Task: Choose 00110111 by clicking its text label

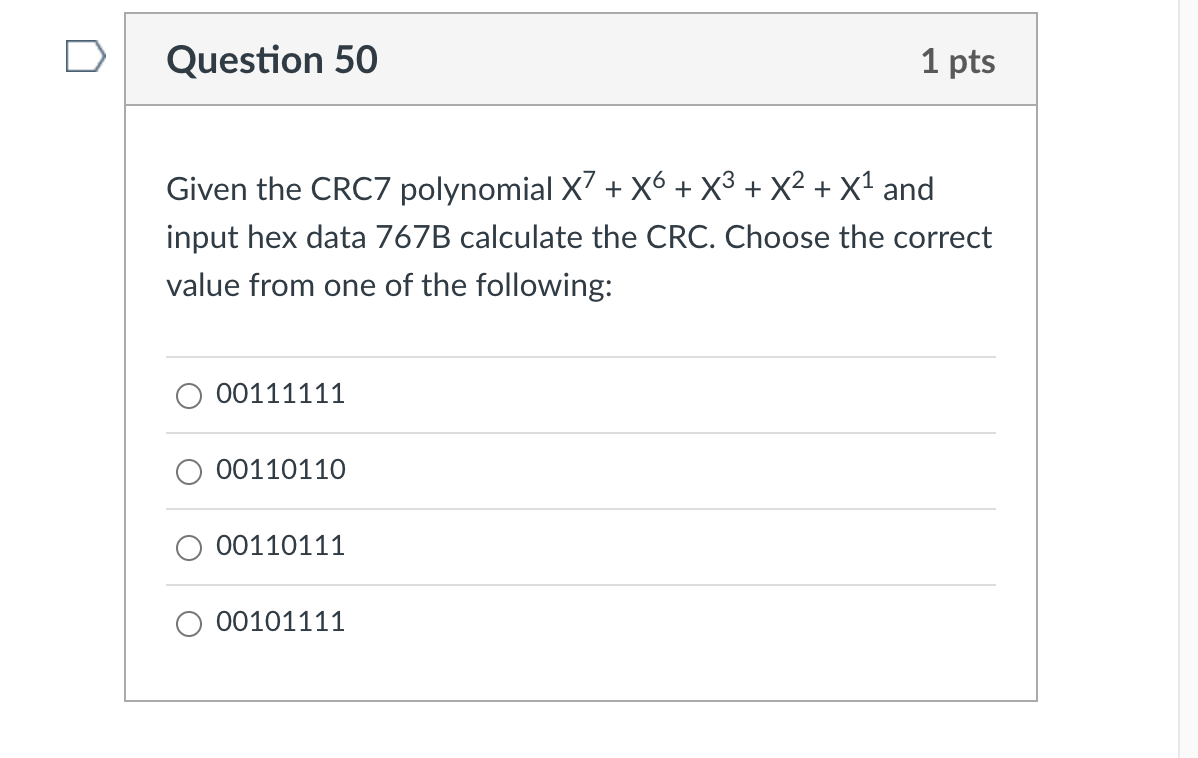Action: click(281, 546)
